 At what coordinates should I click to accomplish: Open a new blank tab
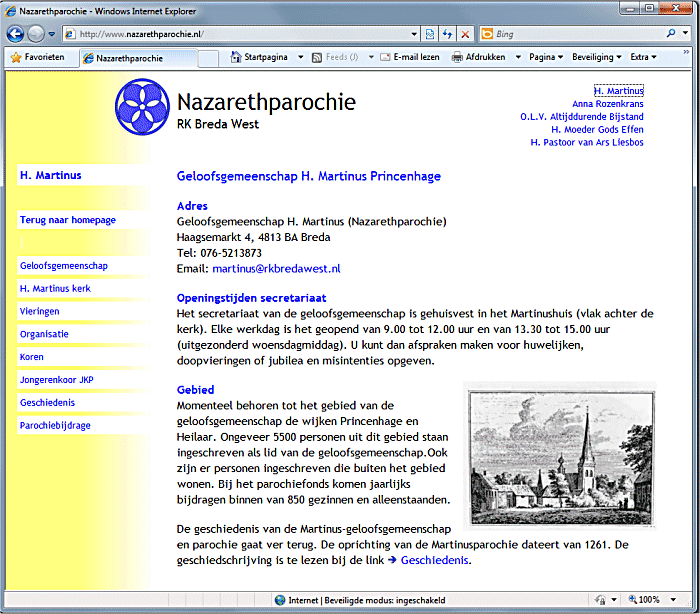[208, 58]
